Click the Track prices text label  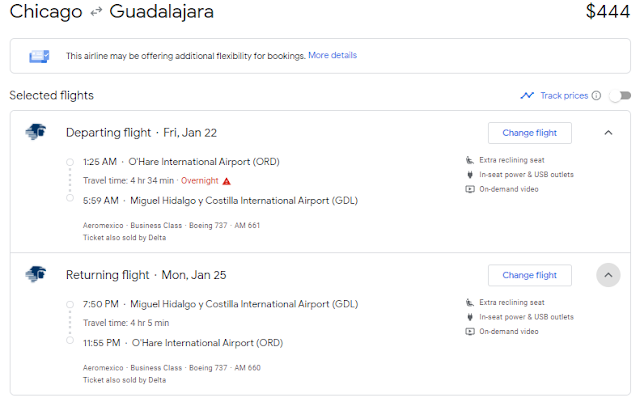coord(564,96)
